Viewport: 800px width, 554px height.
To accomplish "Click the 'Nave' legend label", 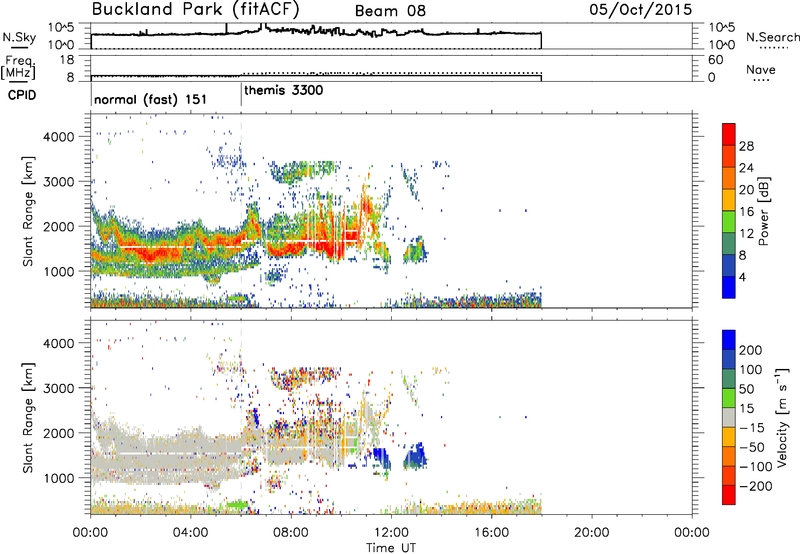I will coord(761,69).
